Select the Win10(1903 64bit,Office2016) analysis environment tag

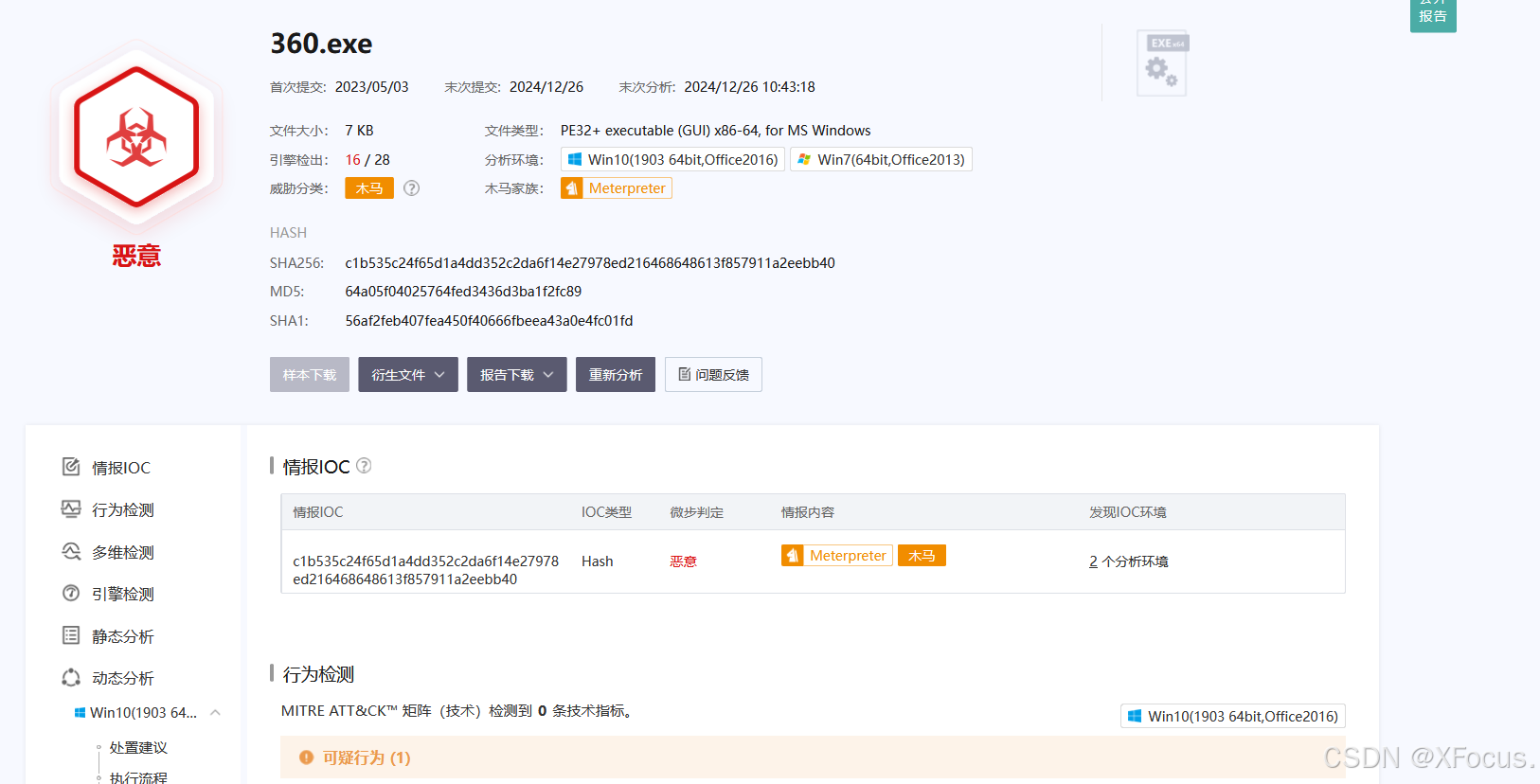tap(672, 159)
